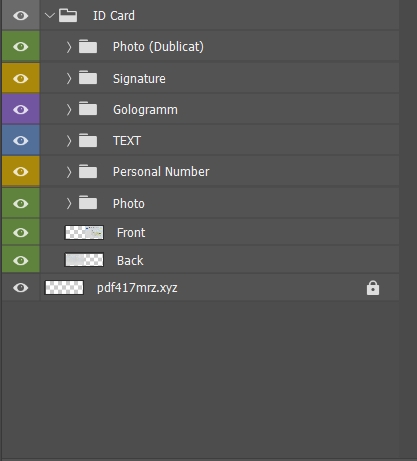The height and width of the screenshot is (461, 417).
Task: Expand the Photo (Dublicat) group
Action: click(69, 47)
